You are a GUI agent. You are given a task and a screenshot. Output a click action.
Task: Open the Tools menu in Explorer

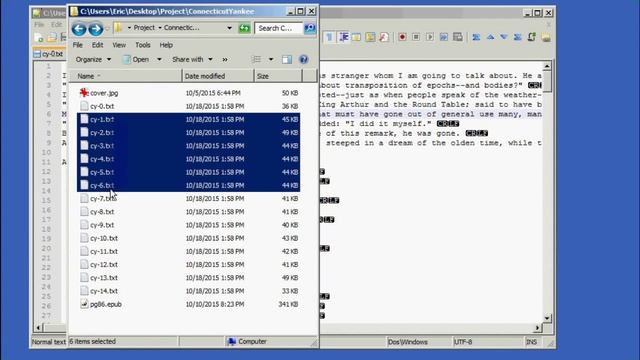[x=143, y=45]
